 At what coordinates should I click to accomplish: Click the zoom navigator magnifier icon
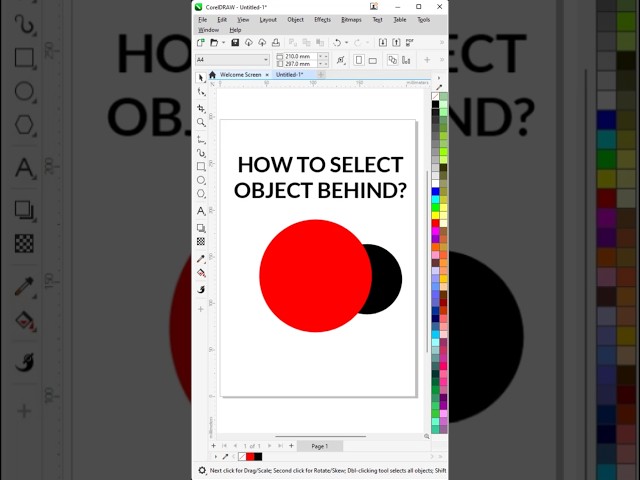pos(427,436)
